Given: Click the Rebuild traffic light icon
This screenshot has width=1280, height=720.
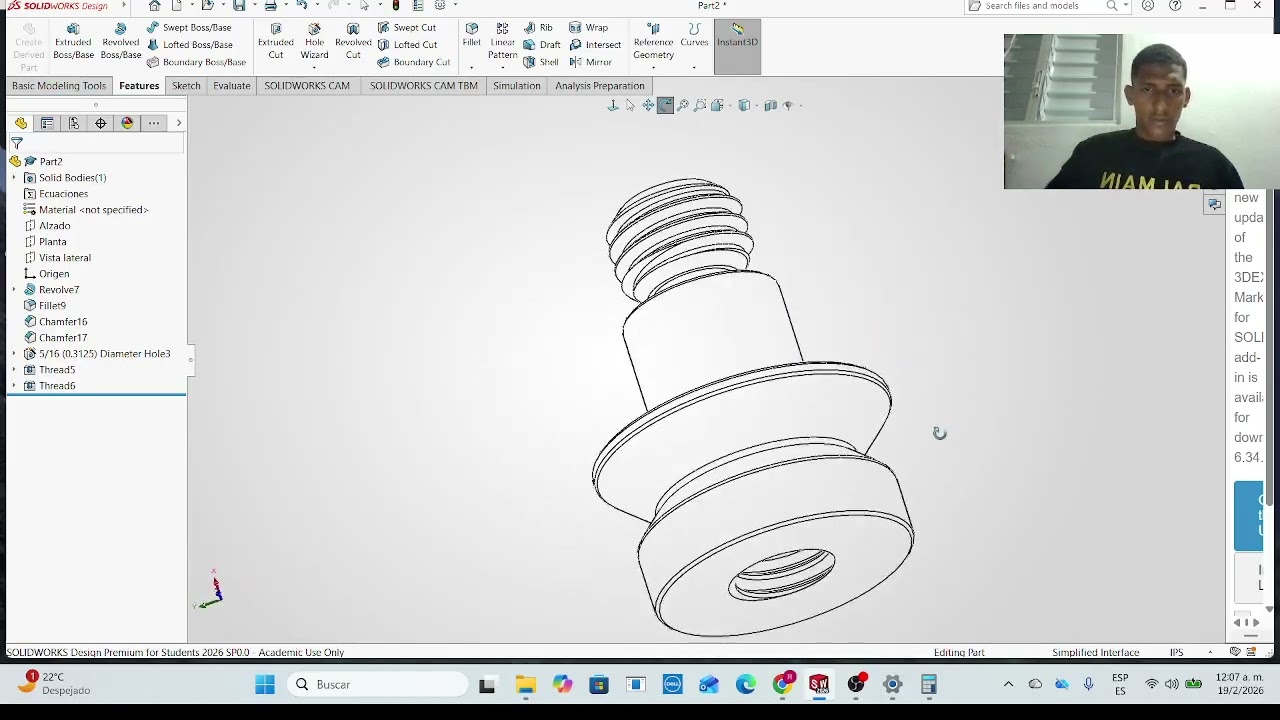Looking at the screenshot, I should point(396,6).
